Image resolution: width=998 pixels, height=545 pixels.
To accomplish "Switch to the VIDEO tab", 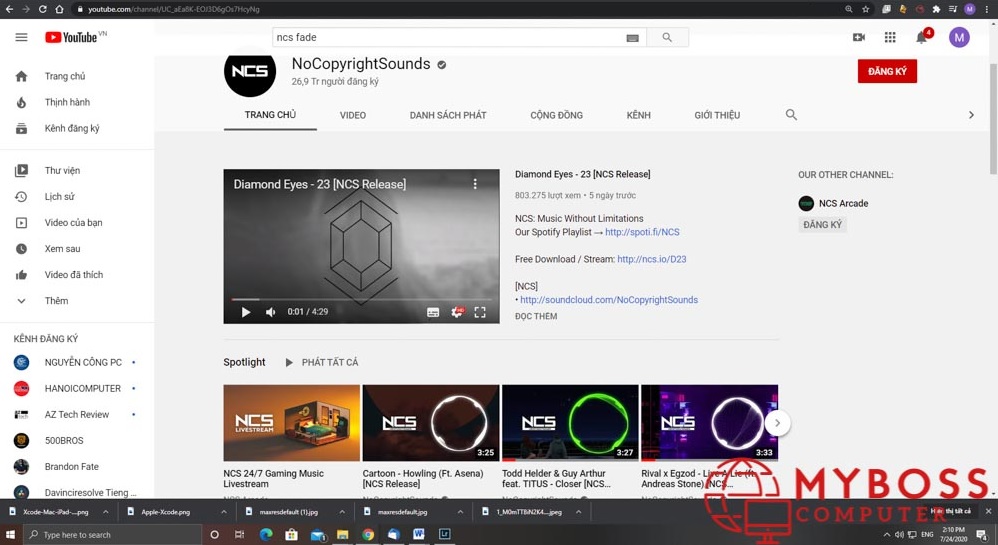I will 352,115.
